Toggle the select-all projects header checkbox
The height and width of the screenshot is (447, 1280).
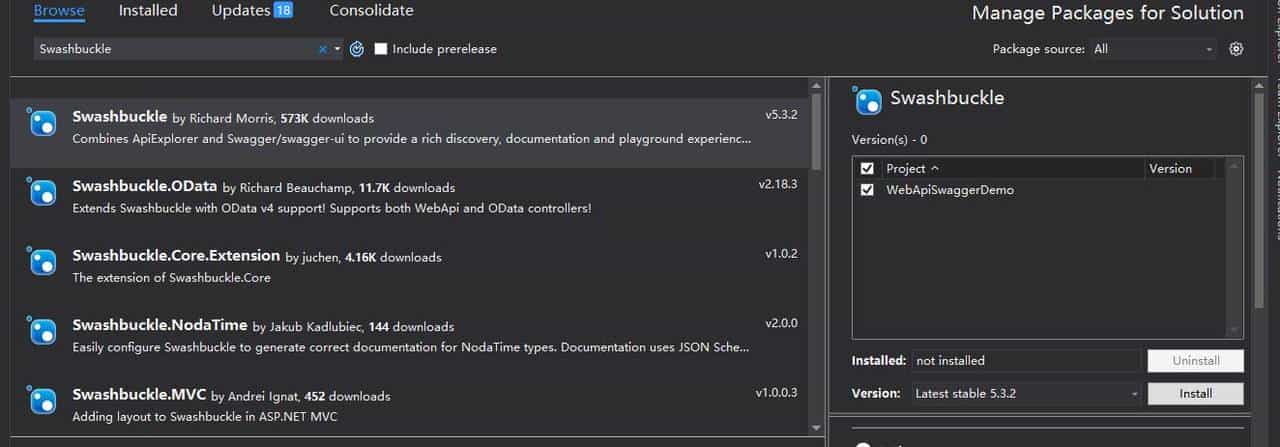pos(867,169)
